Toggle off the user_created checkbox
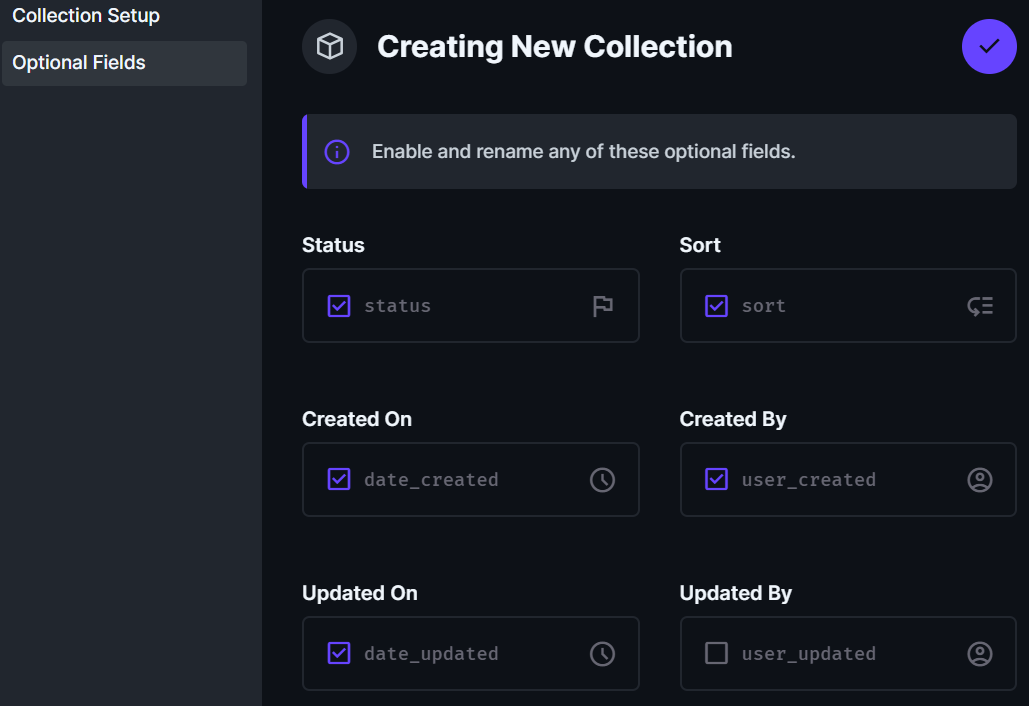The image size is (1029, 706). click(717, 480)
